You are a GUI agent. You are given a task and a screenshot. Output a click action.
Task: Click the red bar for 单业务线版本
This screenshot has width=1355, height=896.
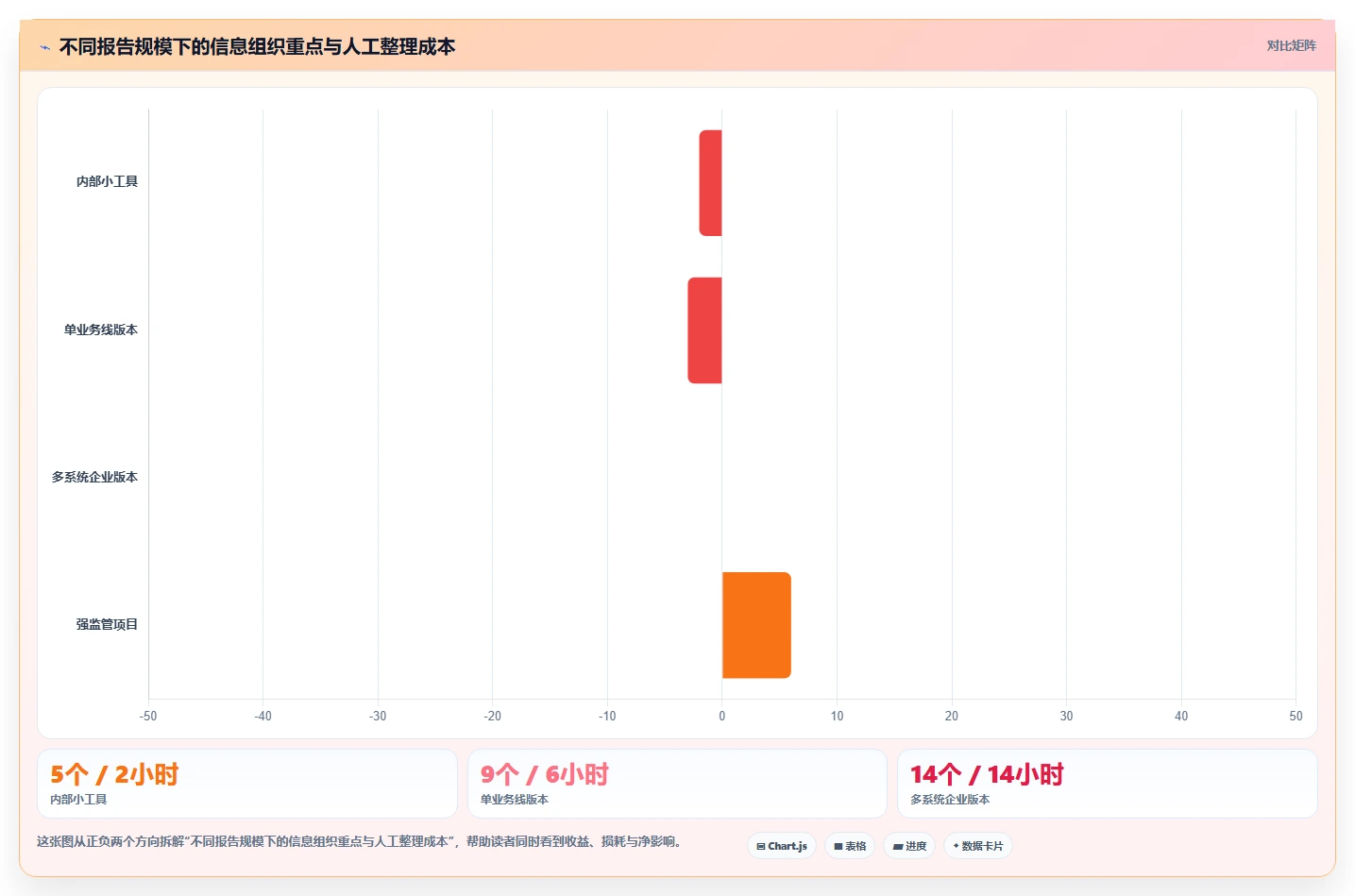(704, 330)
